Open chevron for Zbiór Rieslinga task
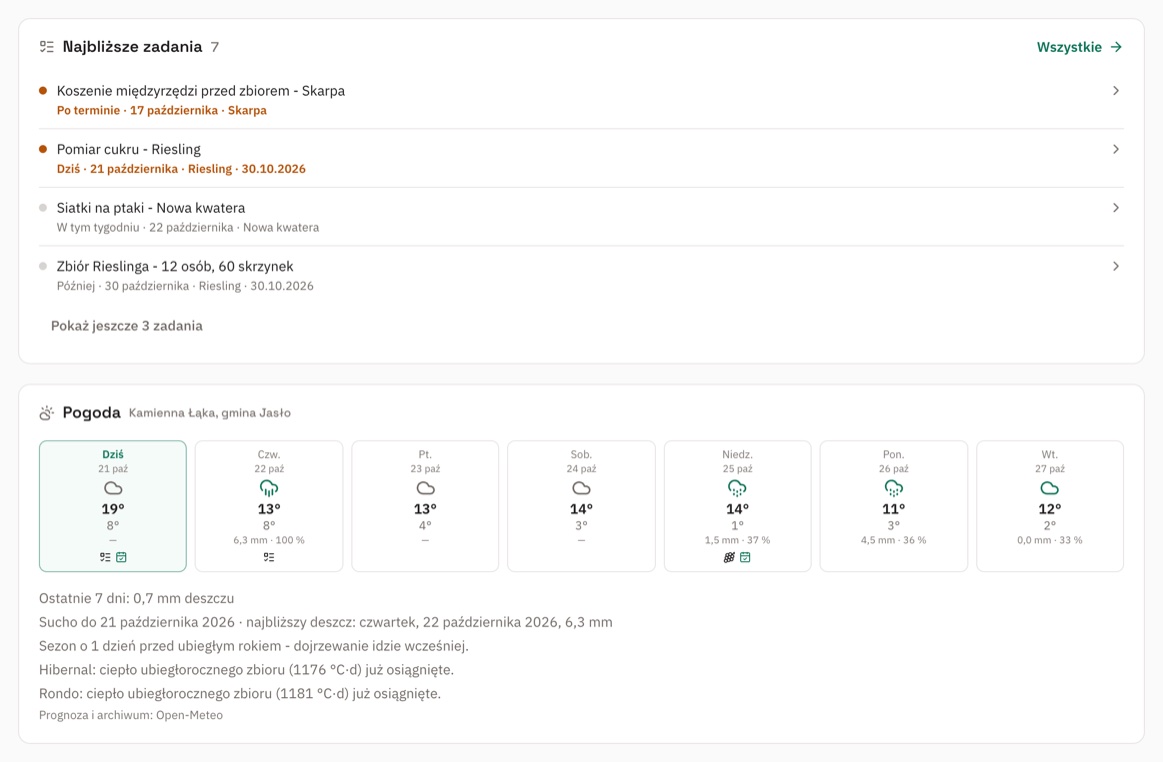1163x762 pixels. [1116, 266]
